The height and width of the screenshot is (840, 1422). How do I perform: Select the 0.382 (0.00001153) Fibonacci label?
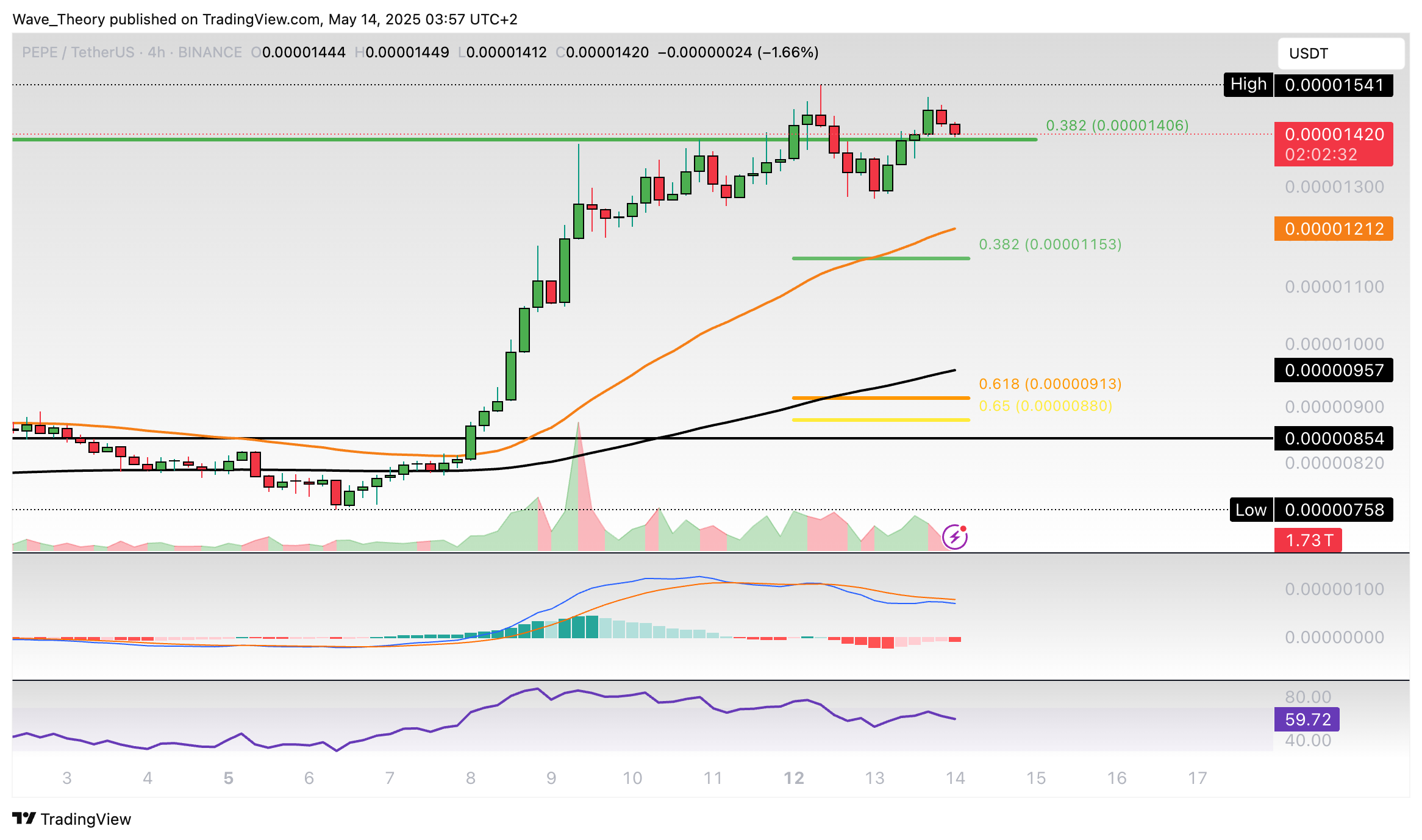(1050, 244)
